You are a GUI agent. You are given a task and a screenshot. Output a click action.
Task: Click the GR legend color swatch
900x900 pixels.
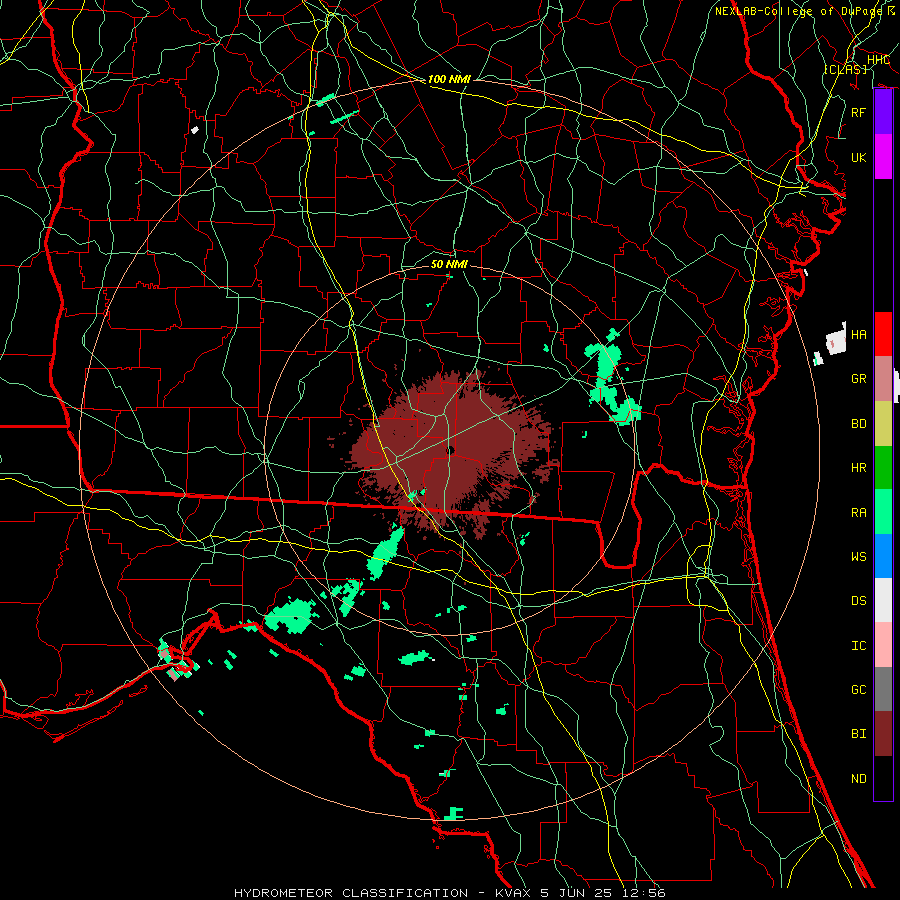pos(883,378)
